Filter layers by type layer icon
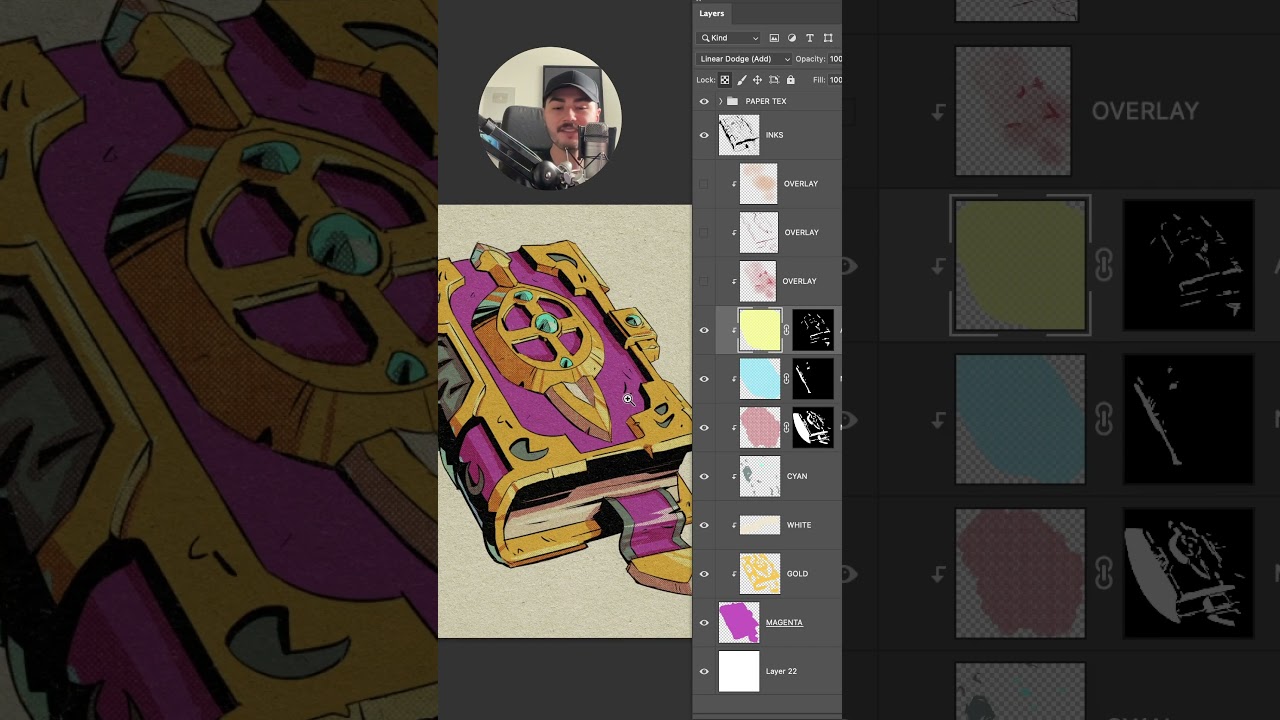 coord(810,38)
